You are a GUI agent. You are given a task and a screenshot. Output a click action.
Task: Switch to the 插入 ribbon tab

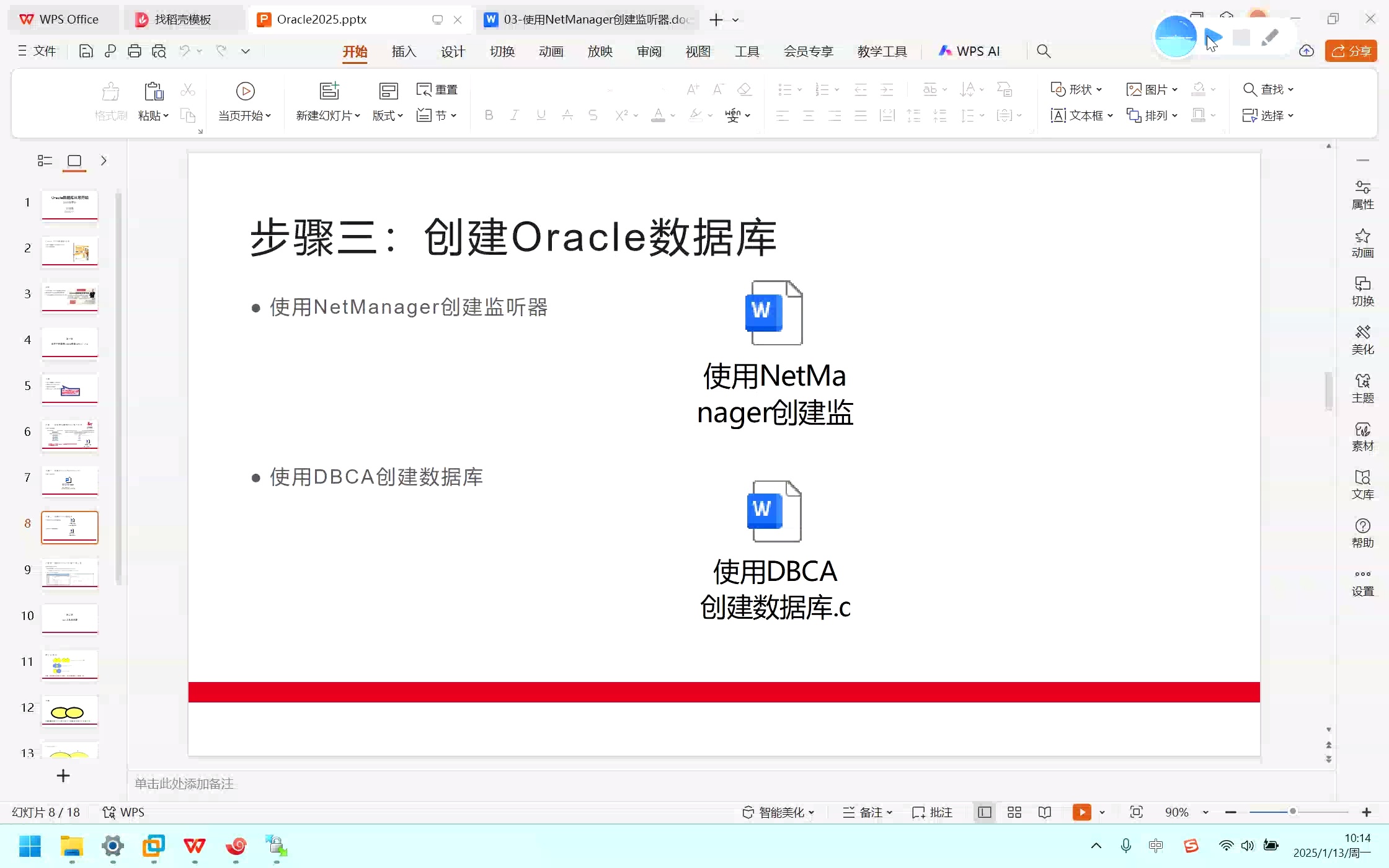404,51
